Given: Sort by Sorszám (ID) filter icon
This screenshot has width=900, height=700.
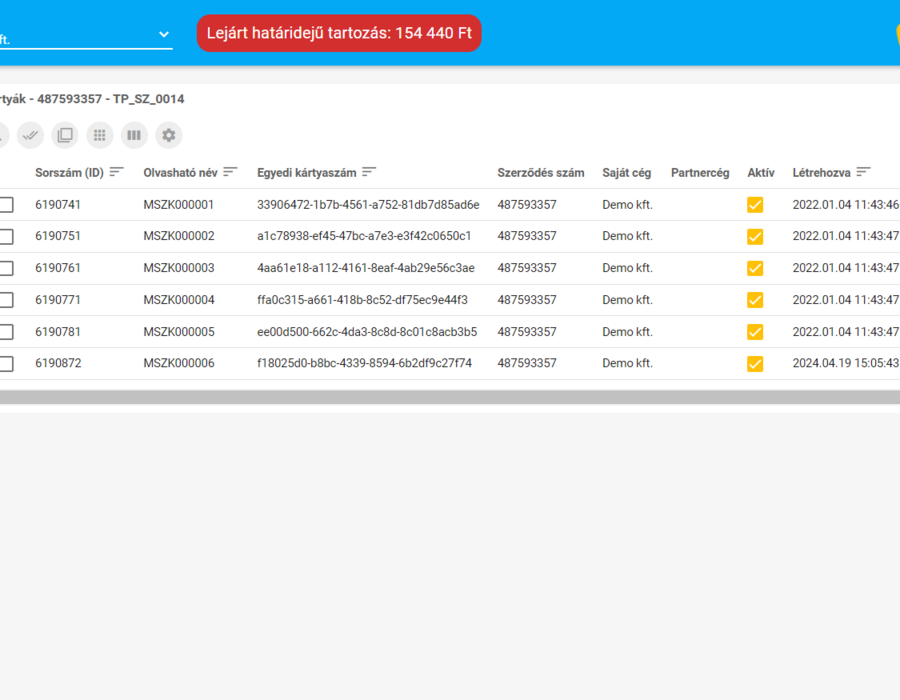Looking at the screenshot, I should [117, 172].
